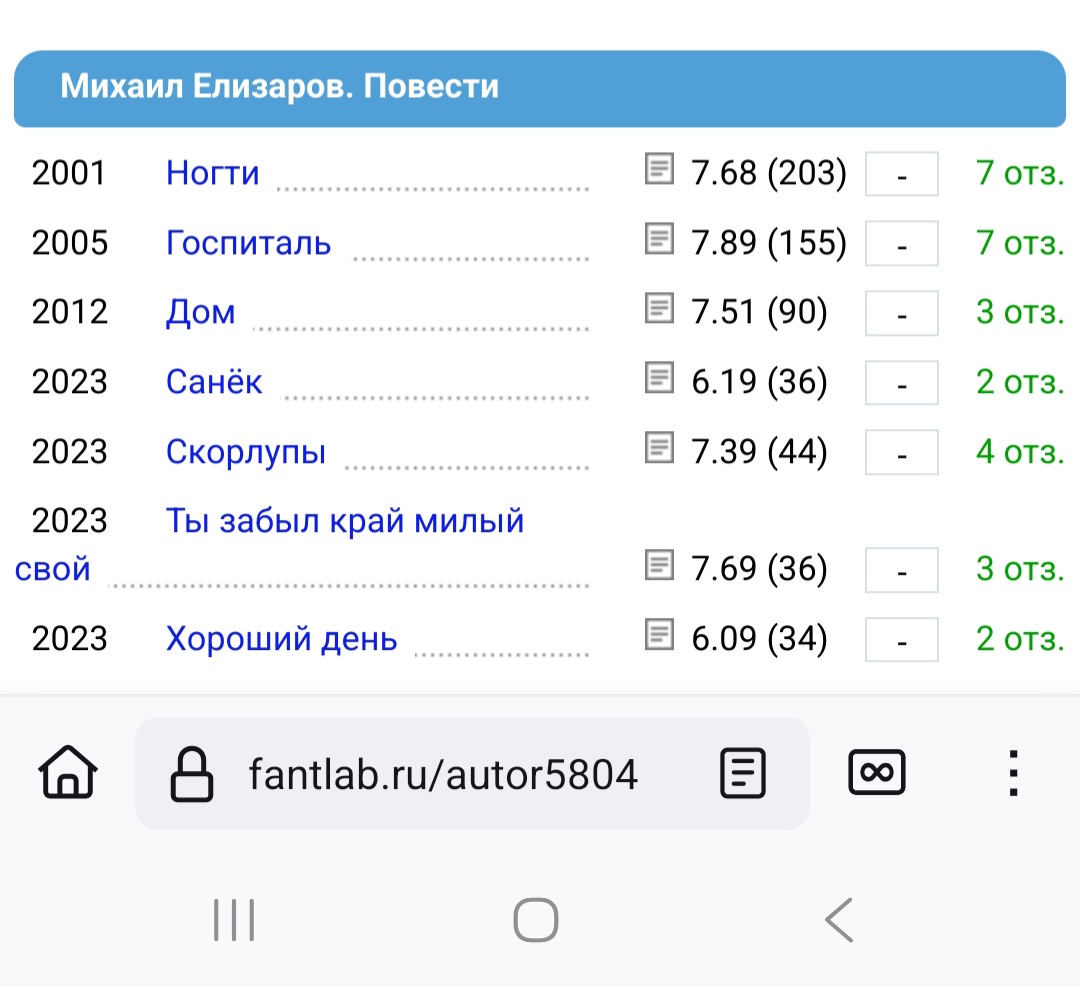Viewport: 1080px width, 987px height.
Task: View the 4 отз. reviews for Скорлупы
Action: tap(1020, 452)
